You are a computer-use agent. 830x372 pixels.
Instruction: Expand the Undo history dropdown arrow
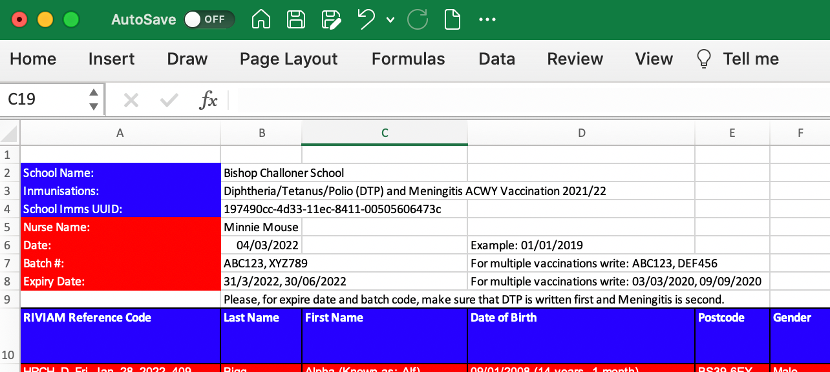coord(390,20)
